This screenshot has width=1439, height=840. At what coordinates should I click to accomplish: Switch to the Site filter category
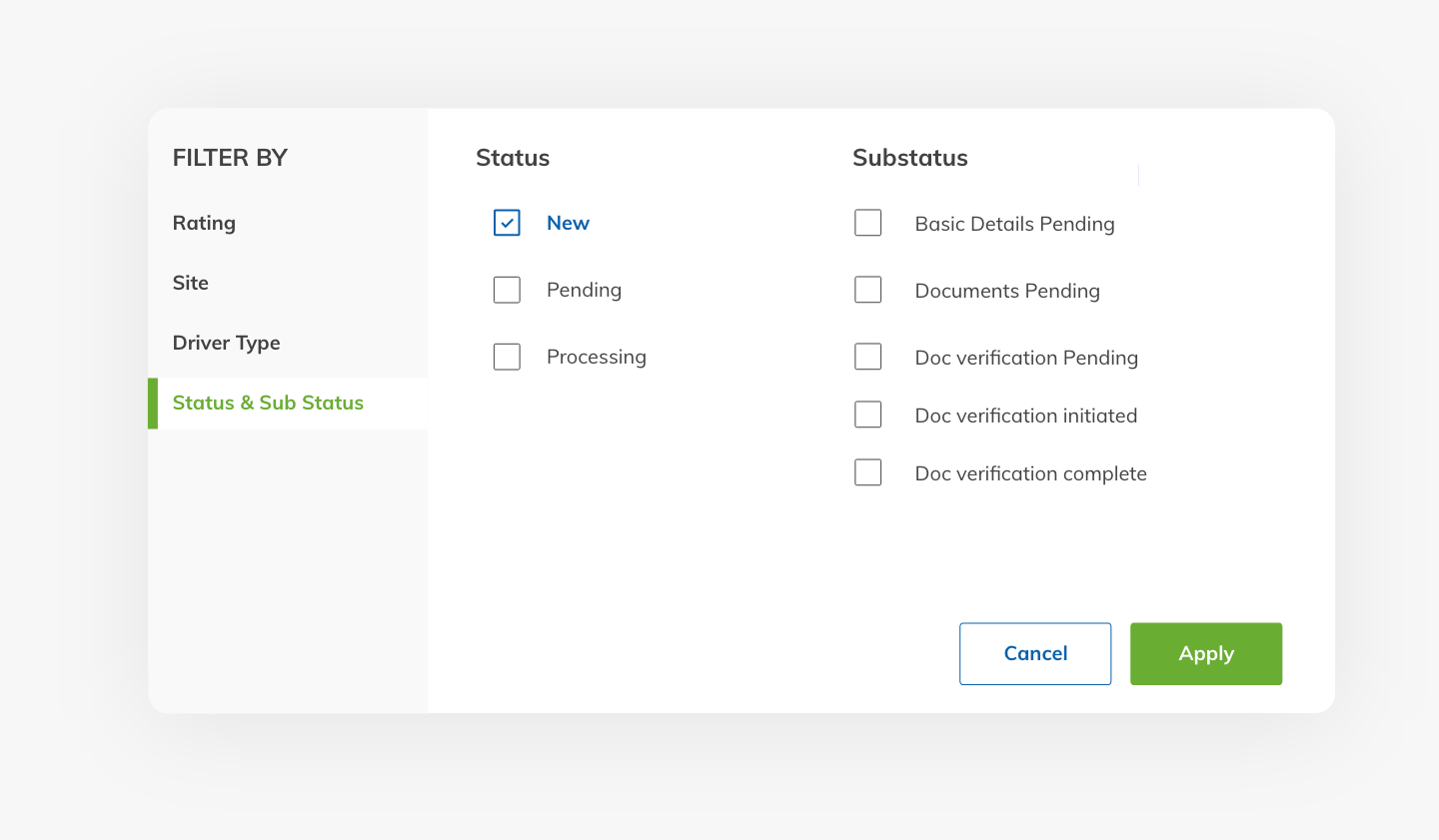[190, 283]
